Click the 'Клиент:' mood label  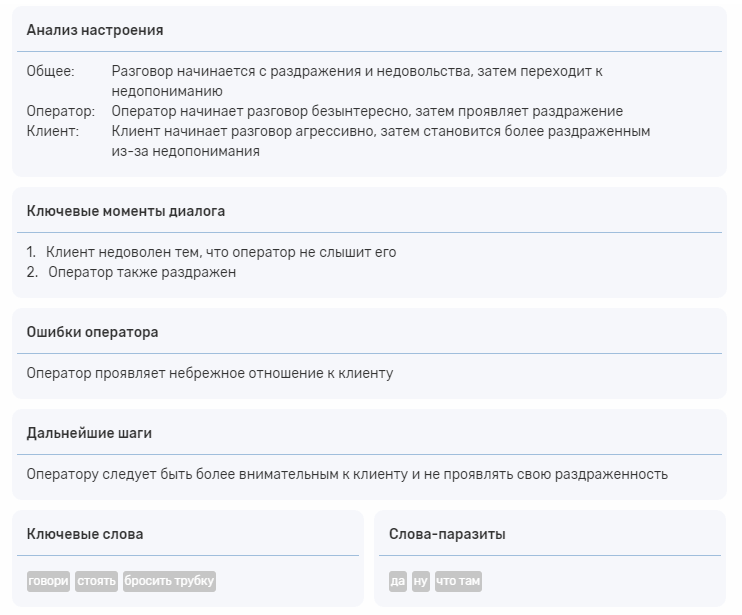53,131
